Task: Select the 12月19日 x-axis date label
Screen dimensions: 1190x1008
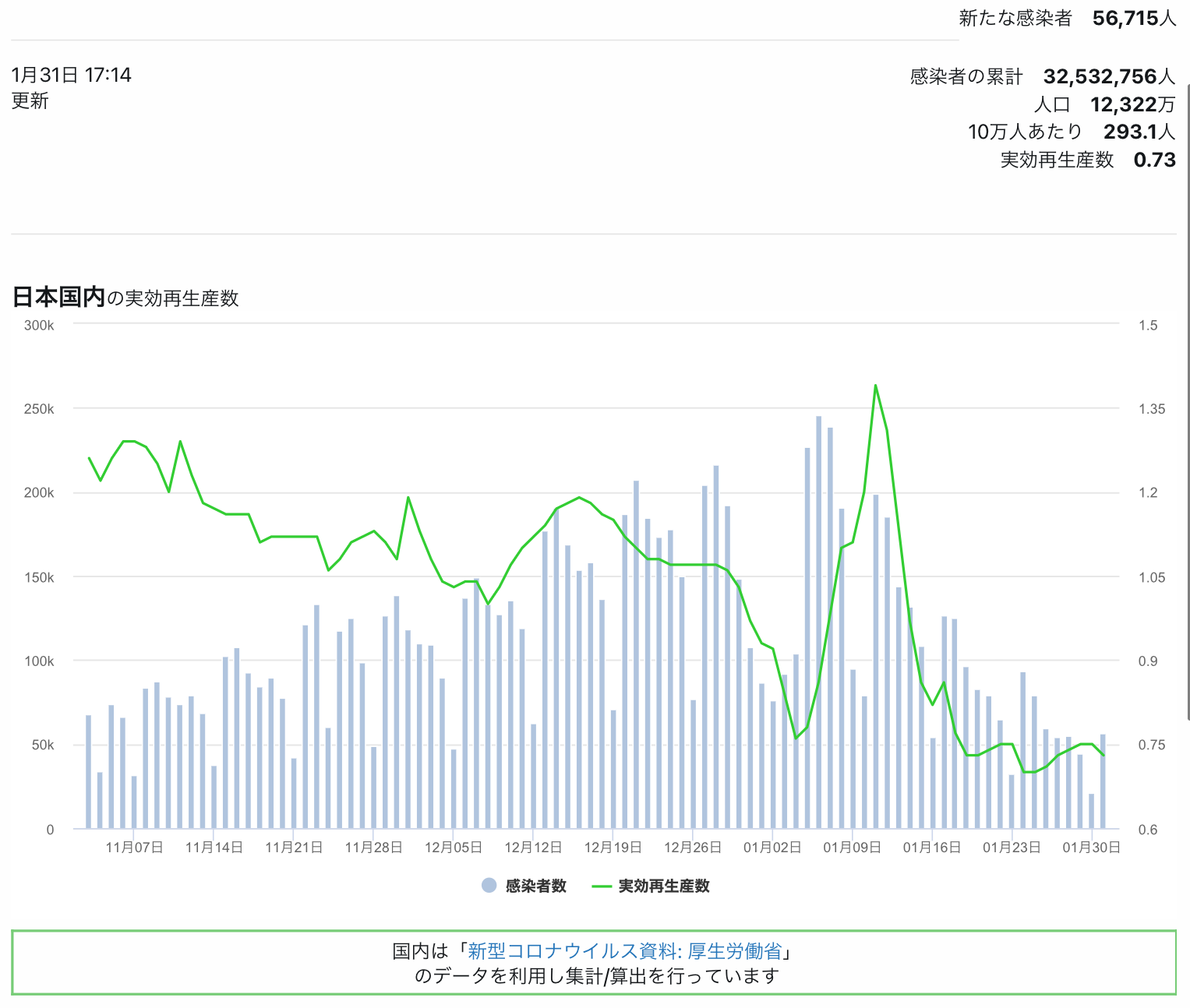Action: coord(613,848)
